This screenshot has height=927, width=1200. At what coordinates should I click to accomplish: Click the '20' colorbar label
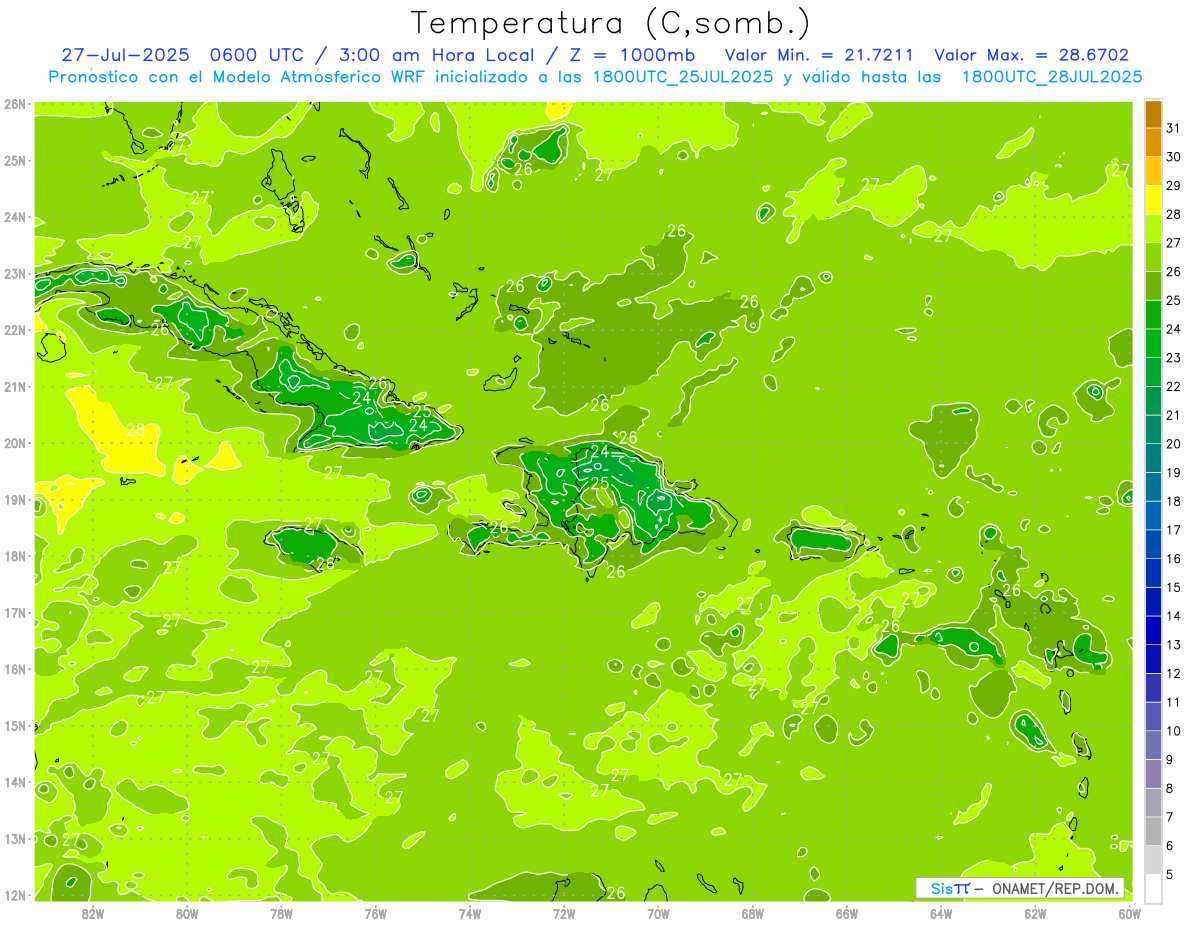click(1173, 444)
